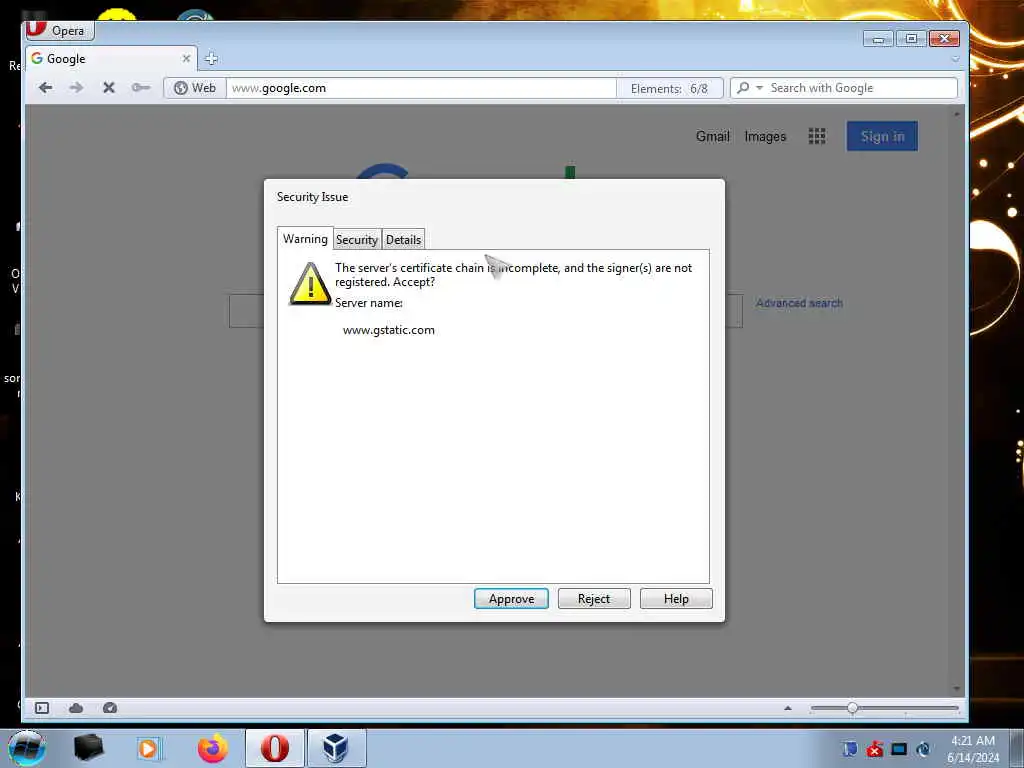The height and width of the screenshot is (768, 1024).
Task: Select the Google browser tab
Action: tap(110, 59)
